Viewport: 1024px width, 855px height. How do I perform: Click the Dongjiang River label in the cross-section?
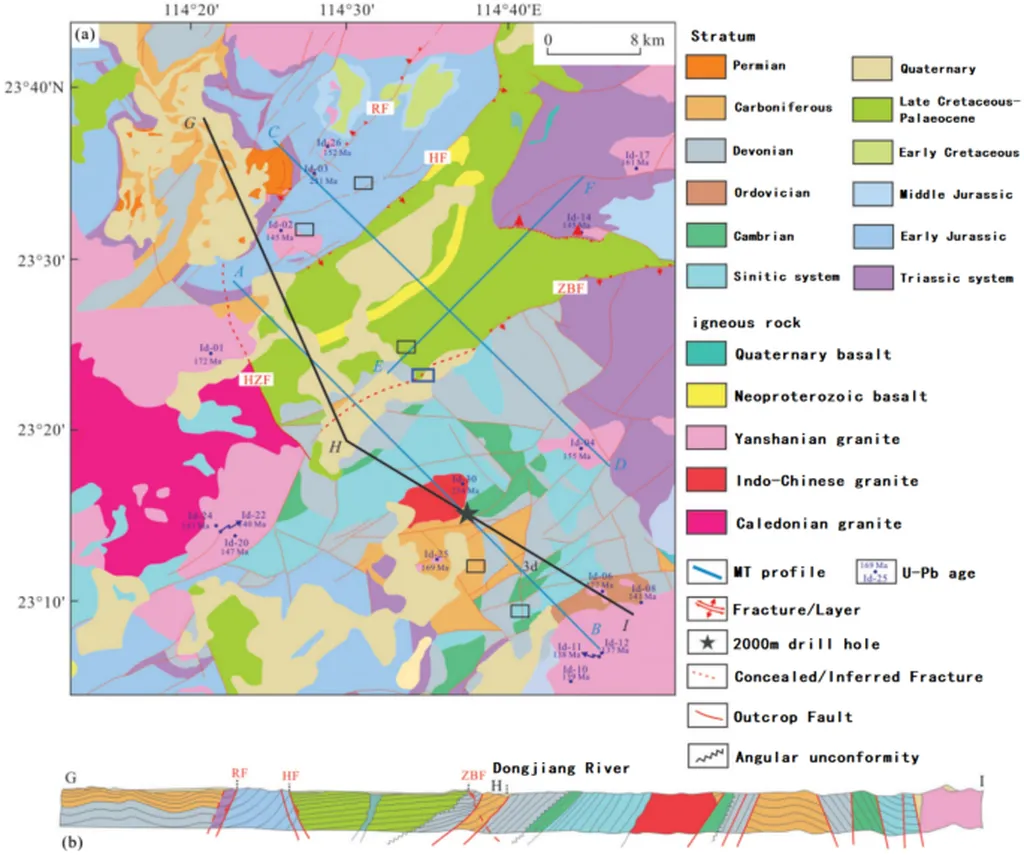tap(561, 768)
